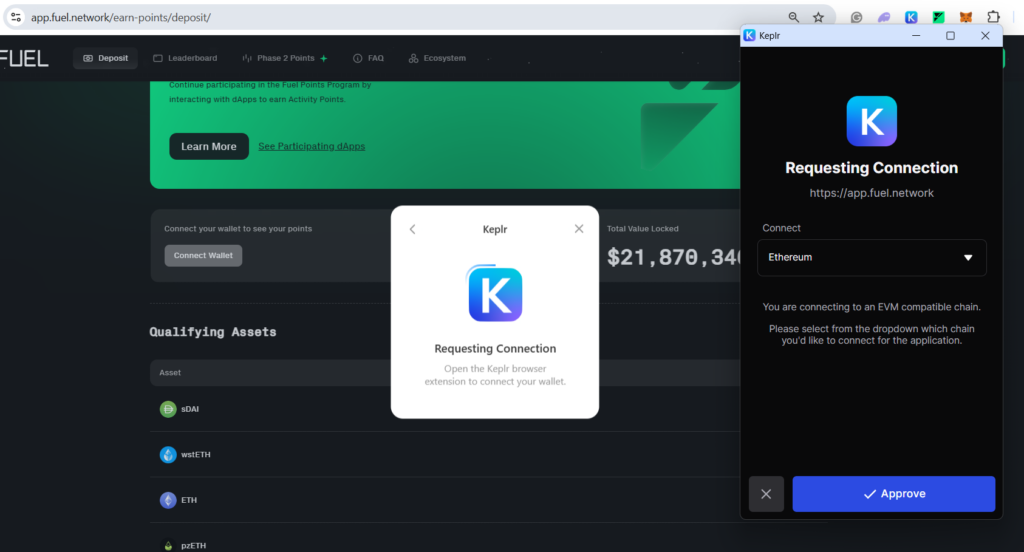This screenshot has width=1024, height=552.
Task: Expand the Ethereum chain dropdown
Action: coord(873,257)
